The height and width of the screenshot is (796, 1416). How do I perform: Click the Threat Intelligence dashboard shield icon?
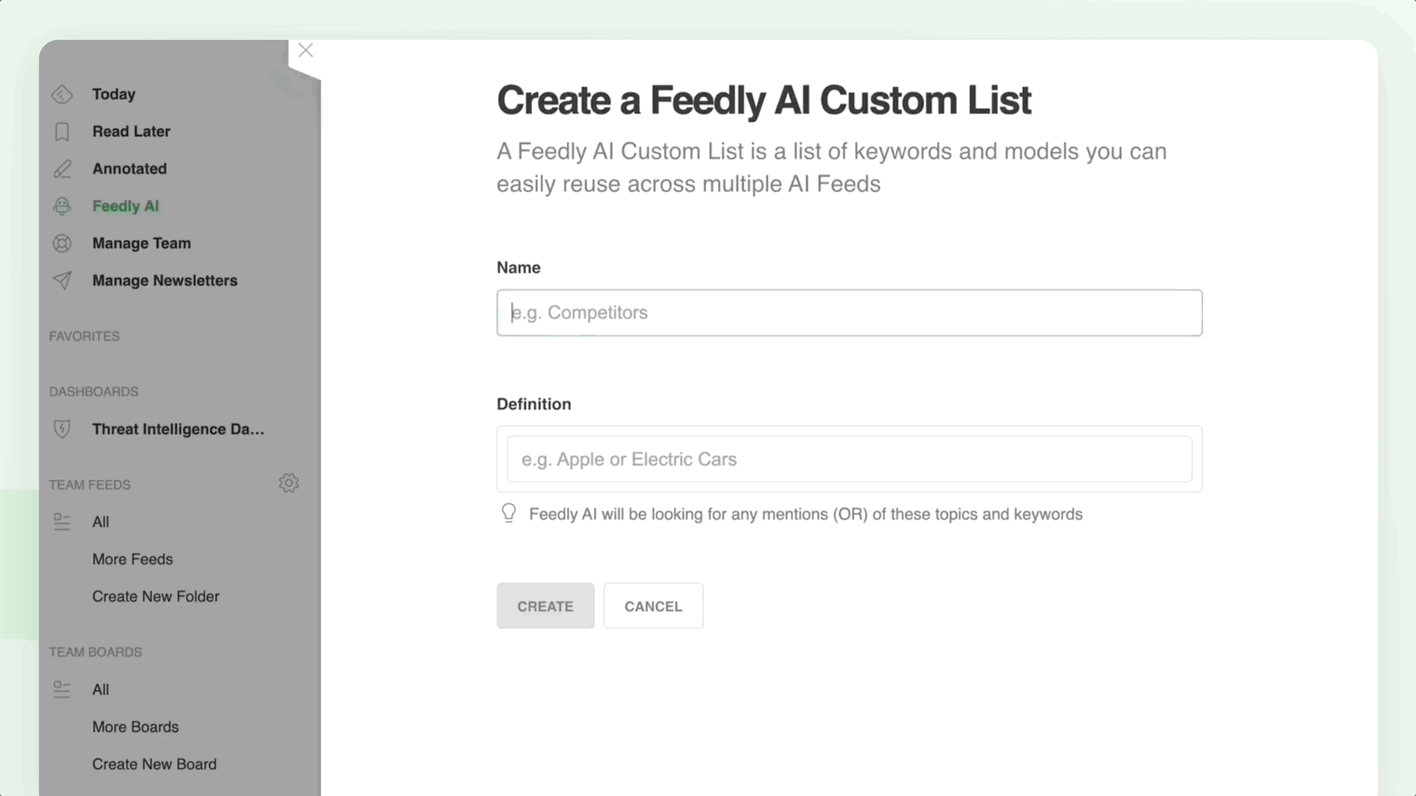click(x=62, y=429)
